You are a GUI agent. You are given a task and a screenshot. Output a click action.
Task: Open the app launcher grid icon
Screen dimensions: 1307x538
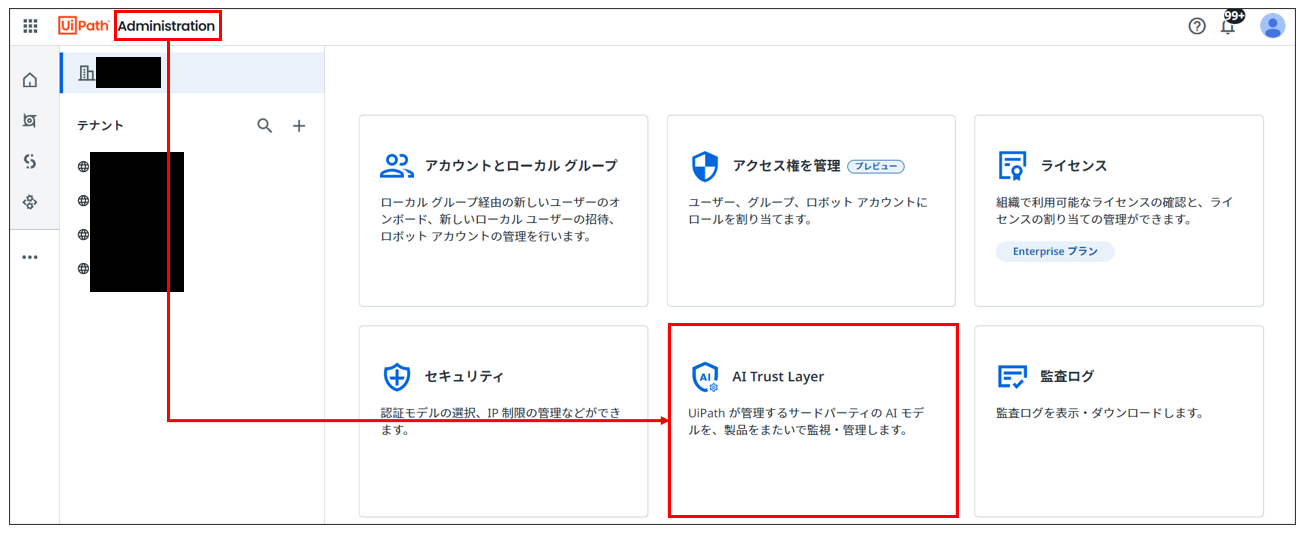tap(30, 26)
